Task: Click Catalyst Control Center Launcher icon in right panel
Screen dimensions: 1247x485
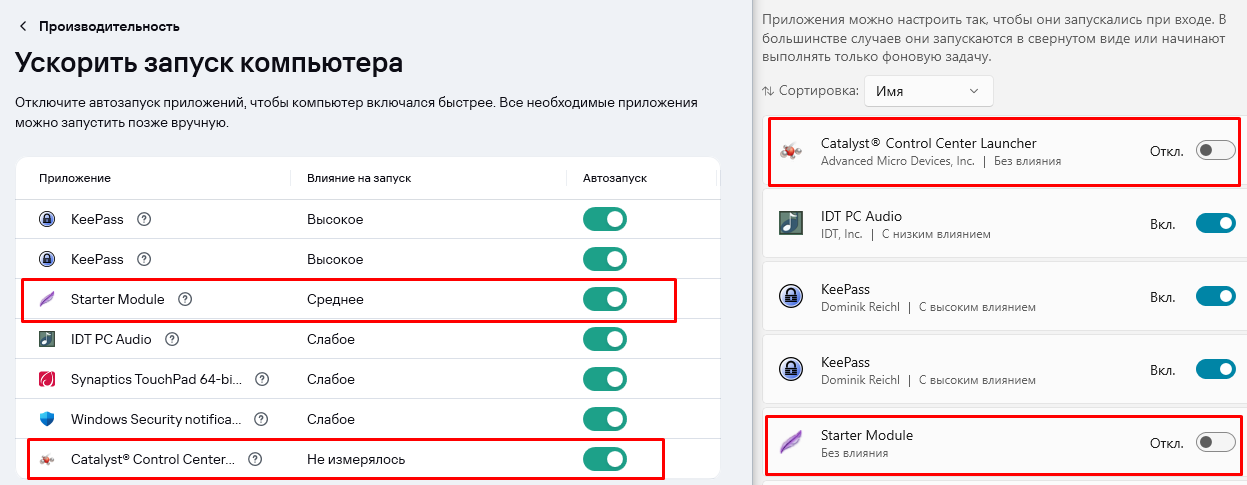Action: coord(790,151)
